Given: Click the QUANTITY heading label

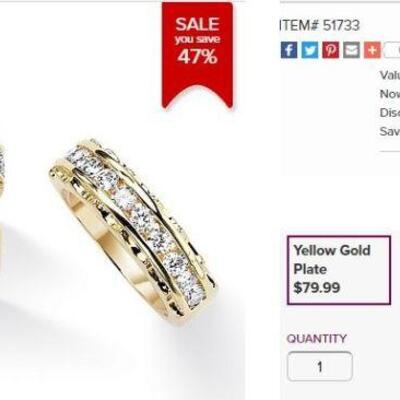Looking at the screenshot, I should pos(317,339).
